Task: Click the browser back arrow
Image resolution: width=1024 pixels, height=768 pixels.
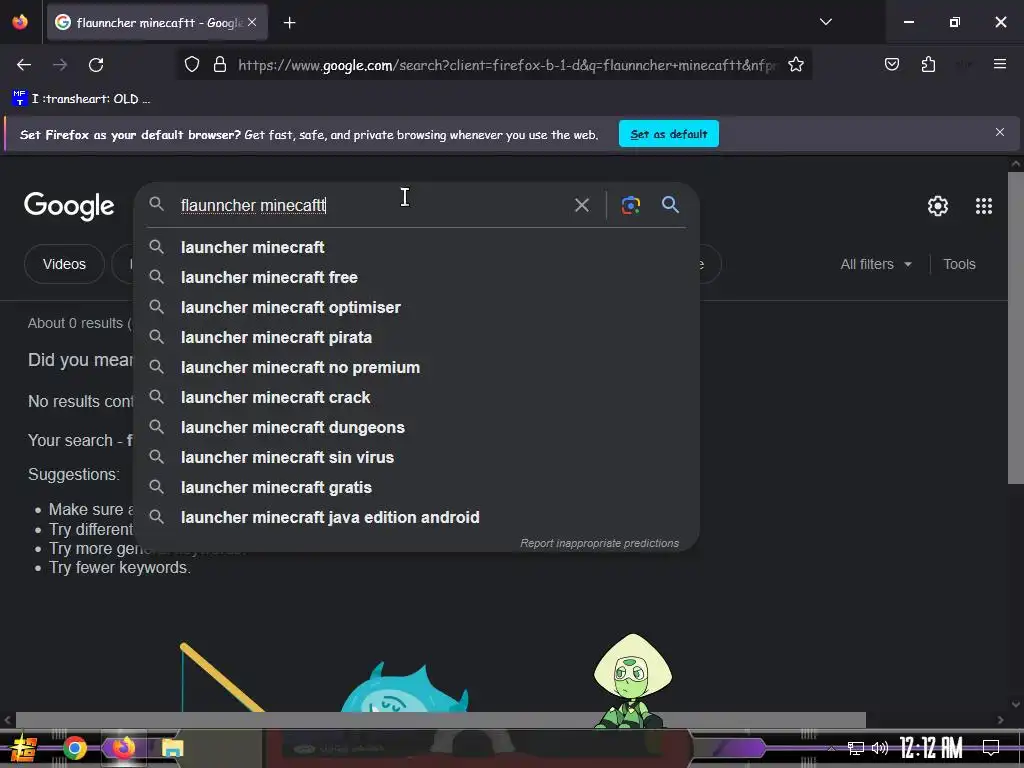Action: (x=24, y=65)
